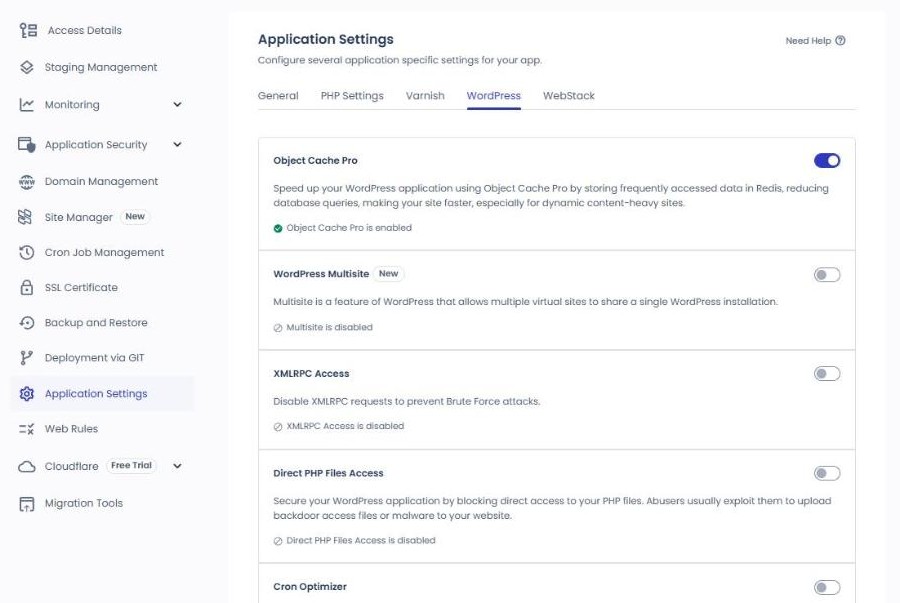900x603 pixels.
Task: Click the Site Manager icon
Action: click(x=25, y=217)
